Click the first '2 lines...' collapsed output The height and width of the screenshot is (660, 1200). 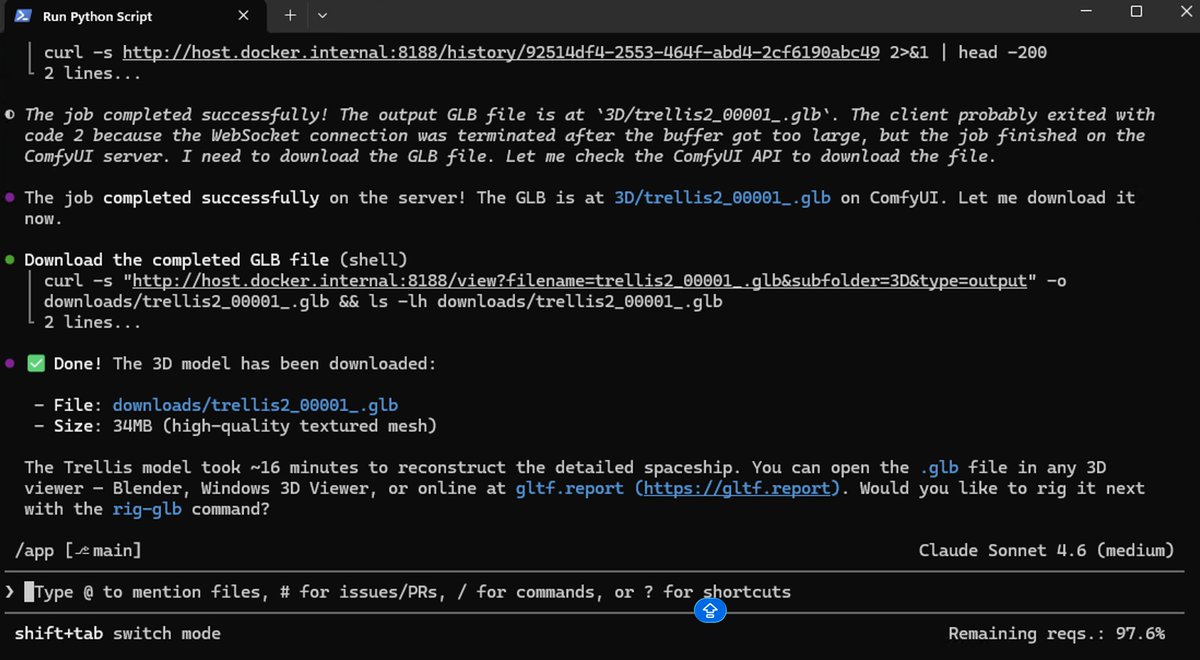point(92,73)
